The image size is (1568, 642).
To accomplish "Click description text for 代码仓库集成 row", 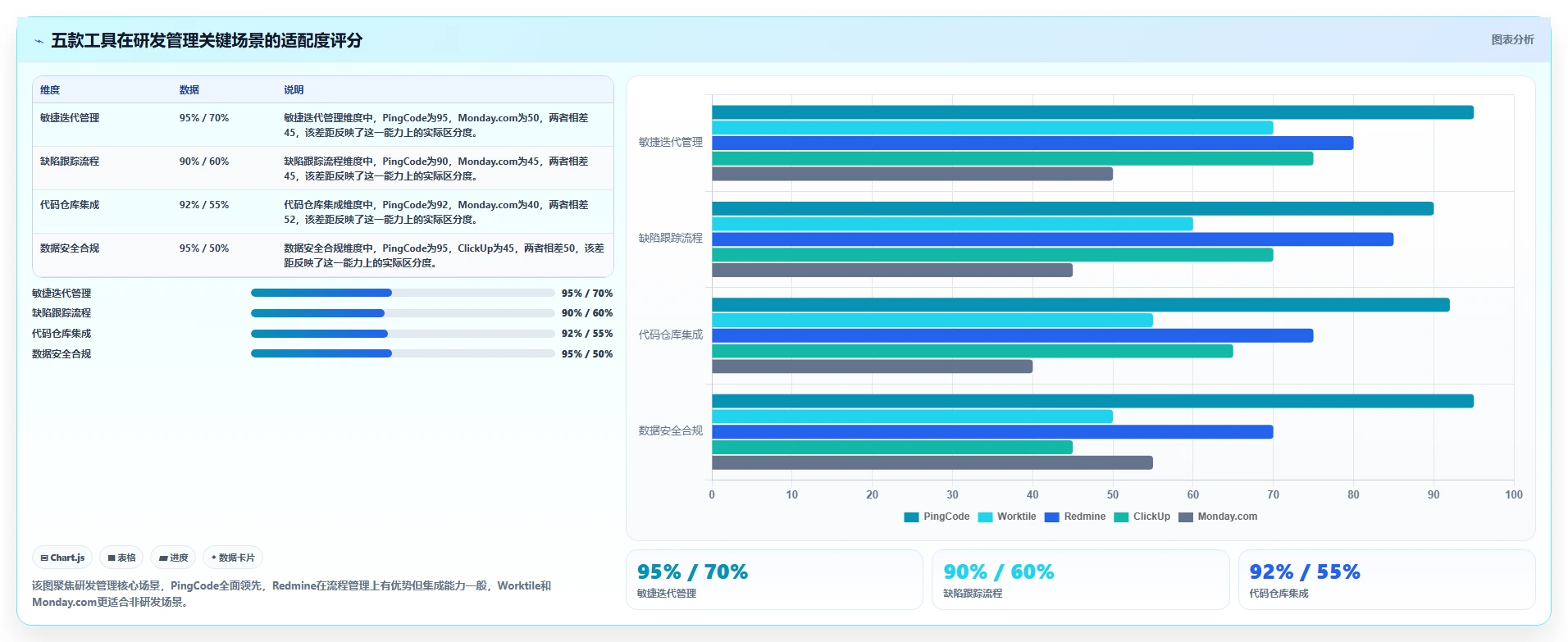I will 436,212.
